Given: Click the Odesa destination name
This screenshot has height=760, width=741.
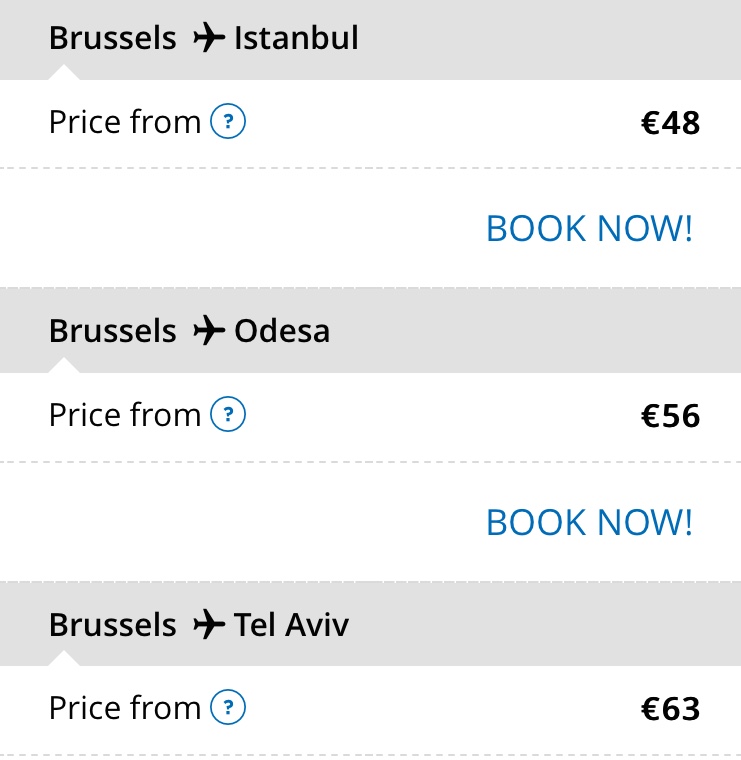Looking at the screenshot, I should coord(282,331).
